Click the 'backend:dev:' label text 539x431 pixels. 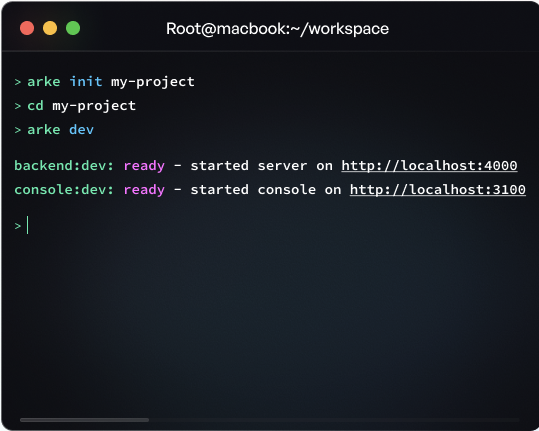coord(64,166)
